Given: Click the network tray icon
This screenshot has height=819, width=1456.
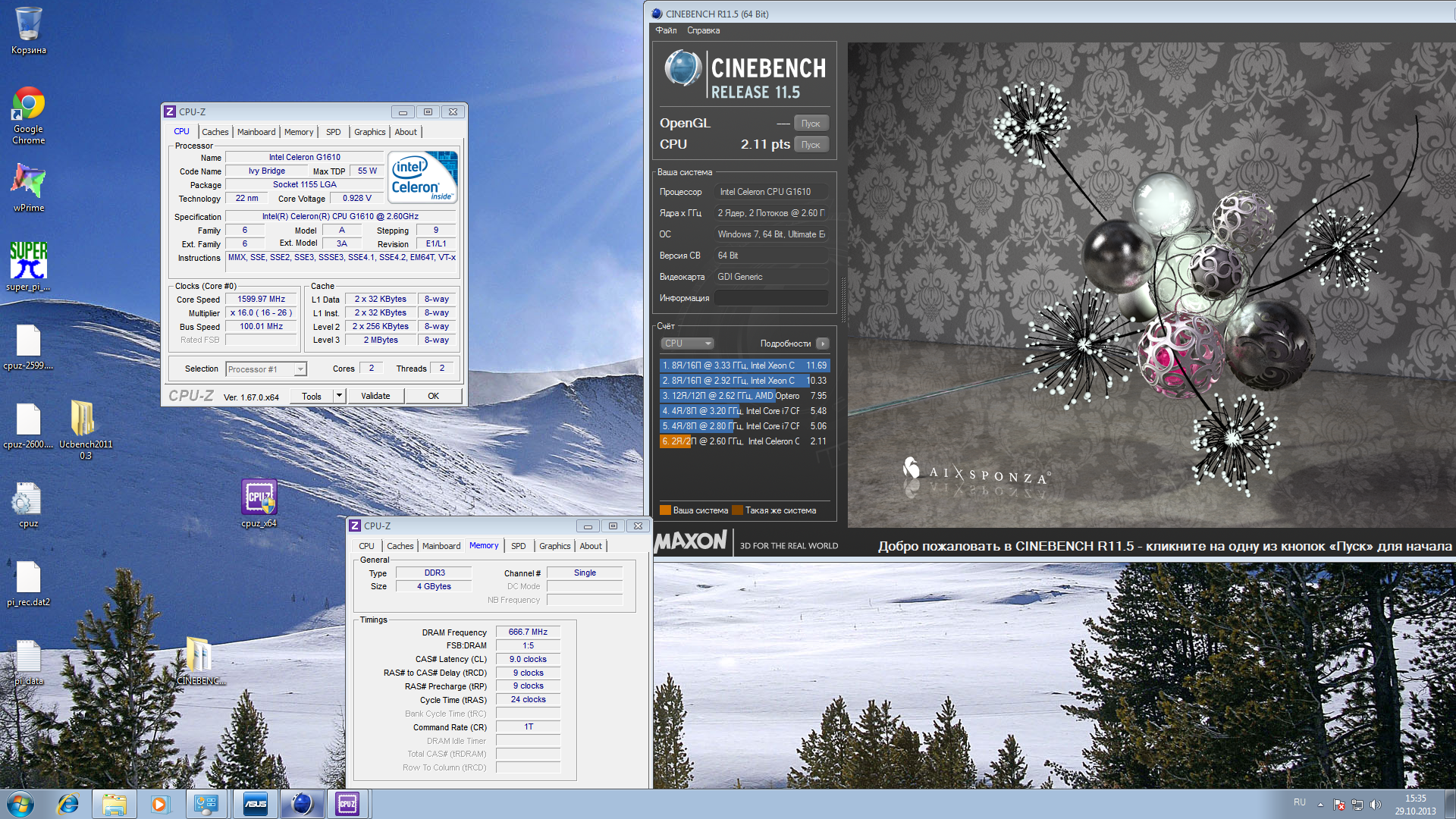Looking at the screenshot, I should (1357, 805).
